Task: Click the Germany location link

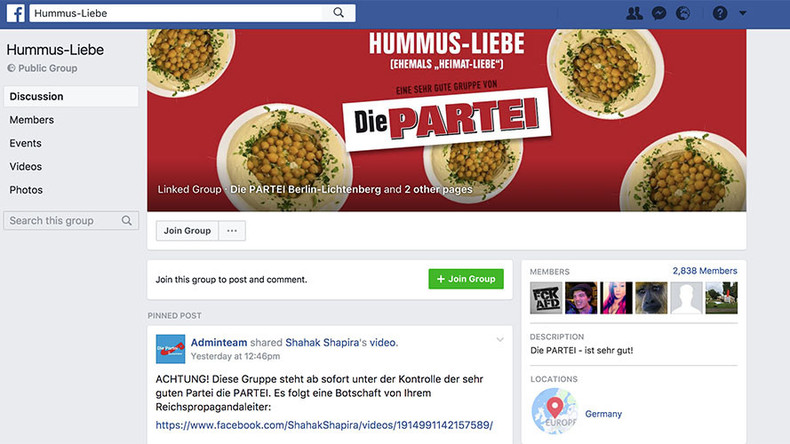Action: click(x=603, y=414)
